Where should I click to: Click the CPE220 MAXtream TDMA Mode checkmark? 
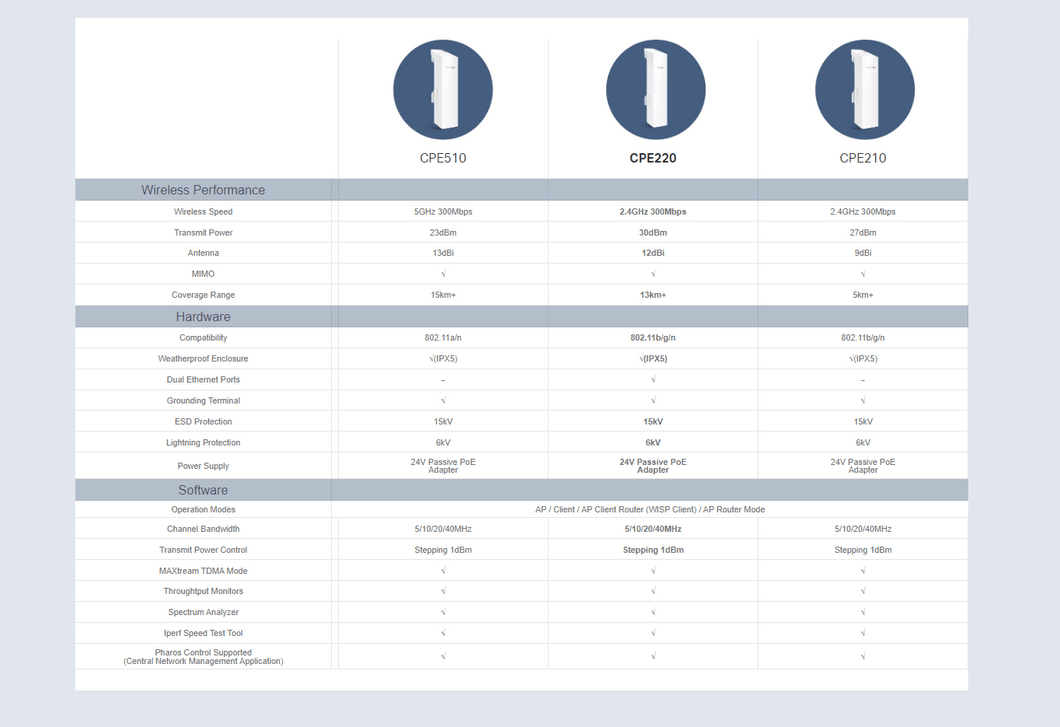tap(653, 571)
